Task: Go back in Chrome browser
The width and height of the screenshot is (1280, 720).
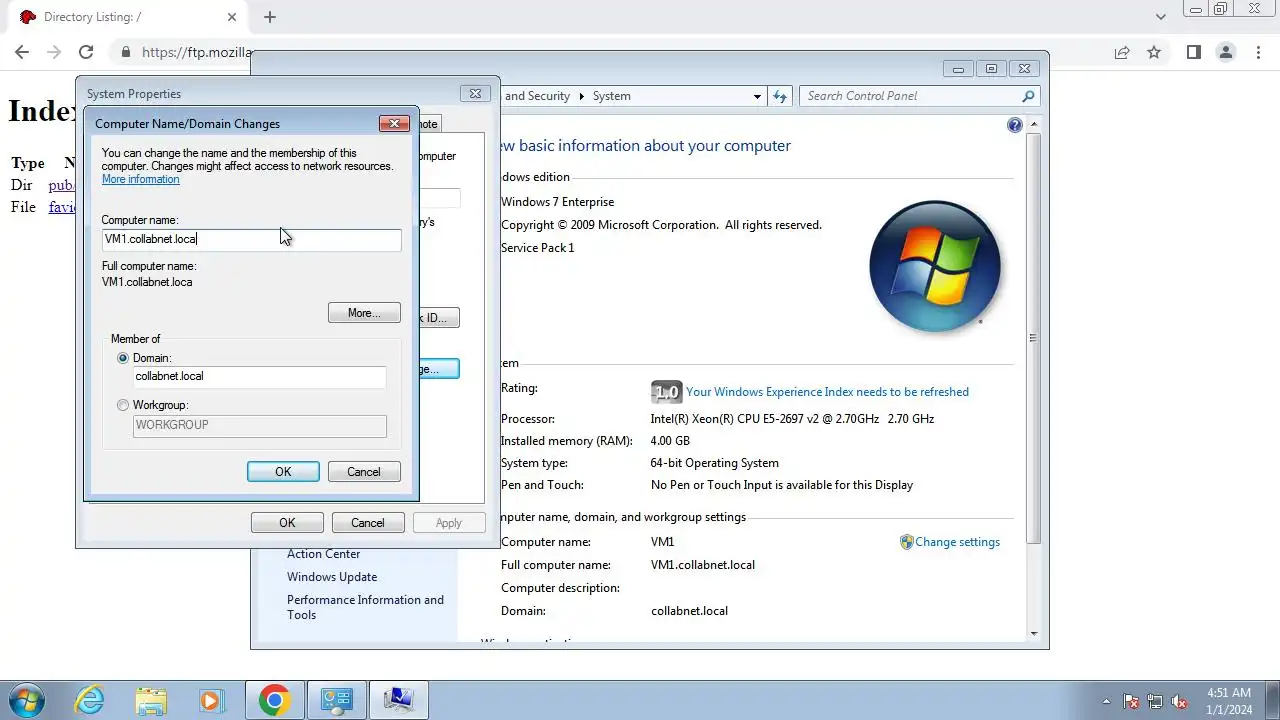Action: (22, 52)
